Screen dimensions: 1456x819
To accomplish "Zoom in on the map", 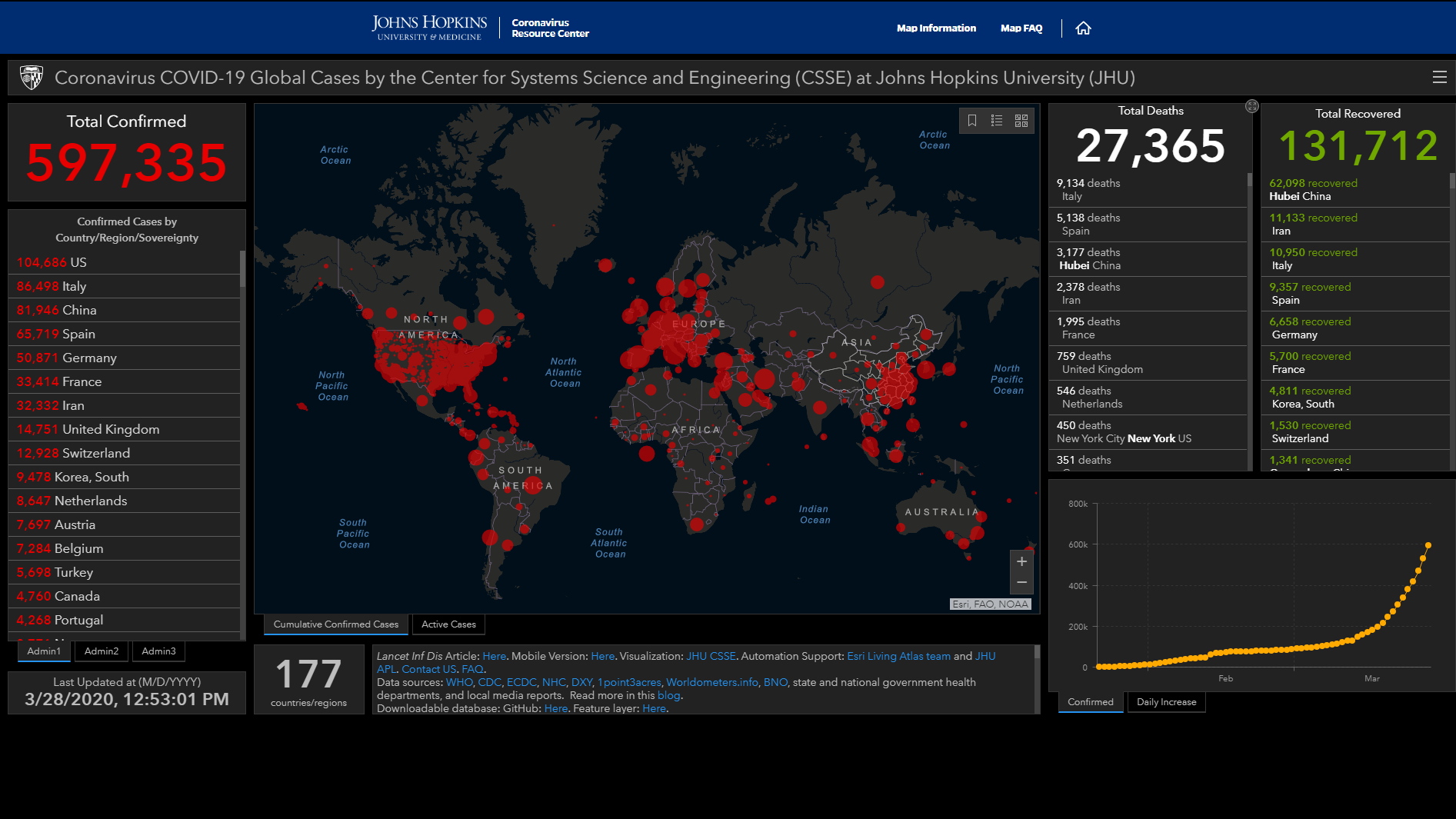I will pos(1021,561).
